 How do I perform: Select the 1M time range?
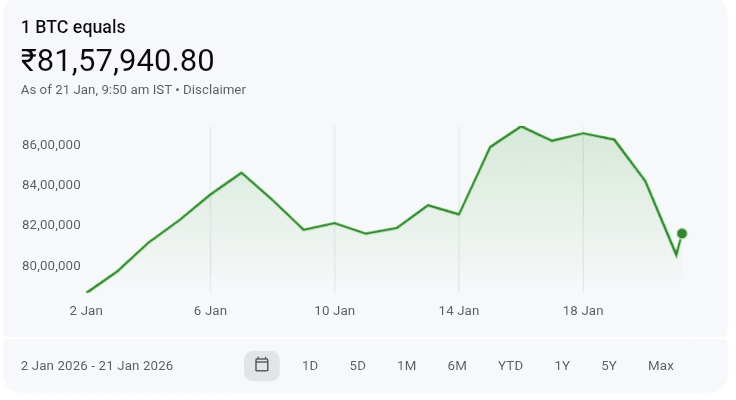406,365
